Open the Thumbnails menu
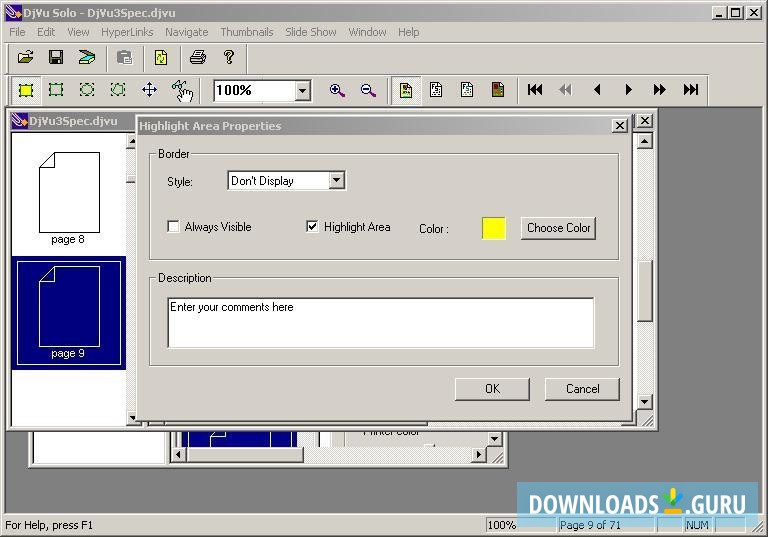 coord(246,32)
